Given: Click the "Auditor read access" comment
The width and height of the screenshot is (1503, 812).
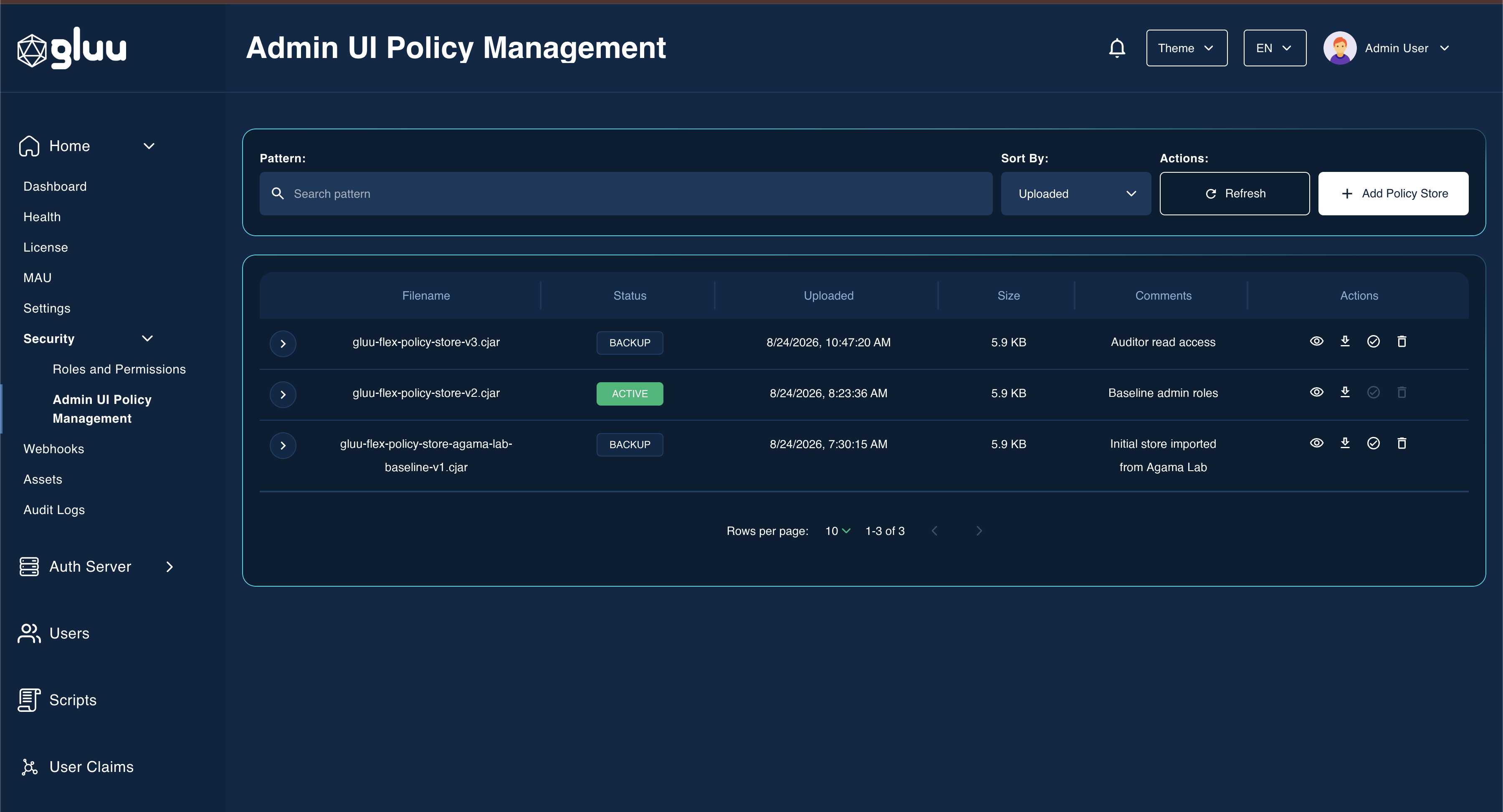Looking at the screenshot, I should tap(1163, 343).
